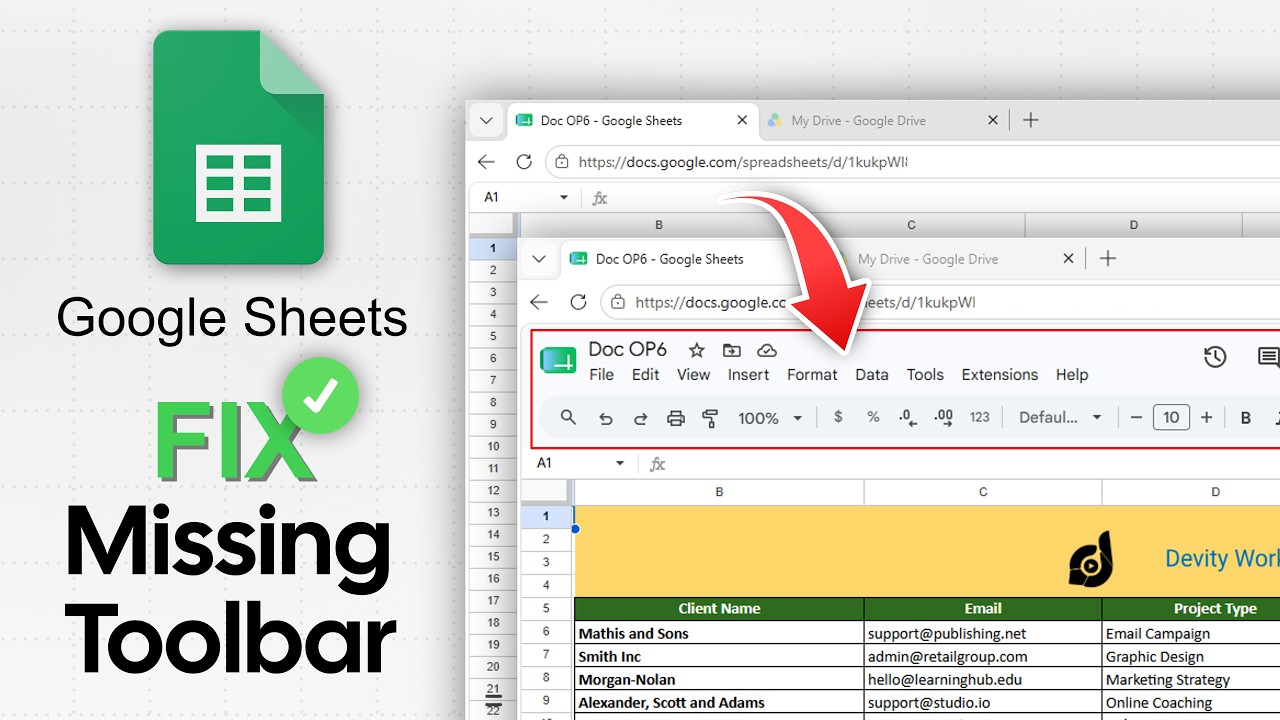Open the Data menu
Screen dimensions: 1280x720
[872, 374]
